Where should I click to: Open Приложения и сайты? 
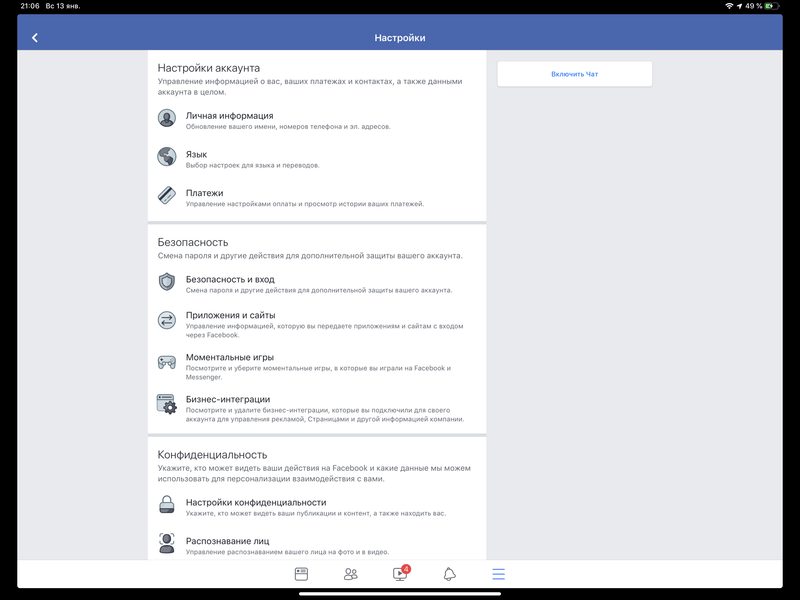pos(317,324)
